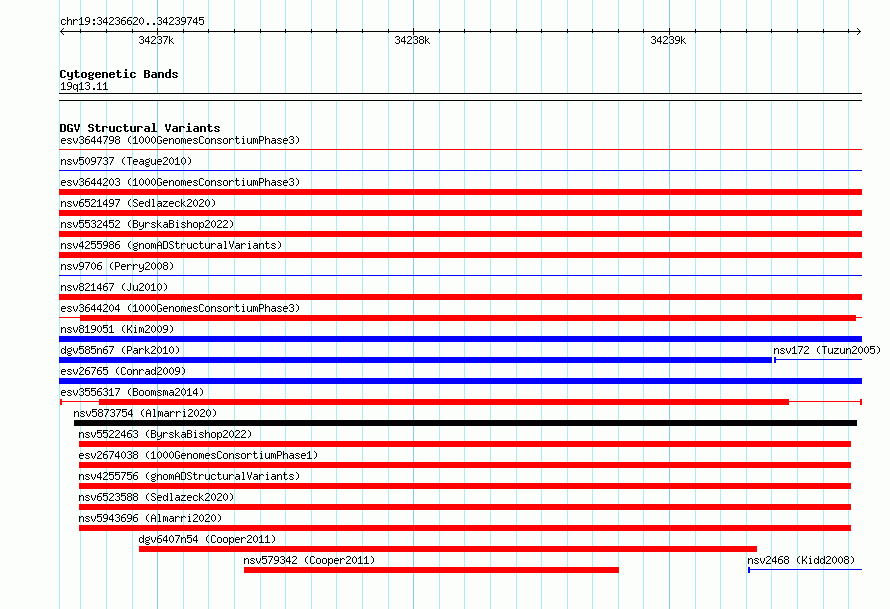Select nsv819051 (Kim2009) label
The width and height of the screenshot is (890, 609).
tap(117, 329)
